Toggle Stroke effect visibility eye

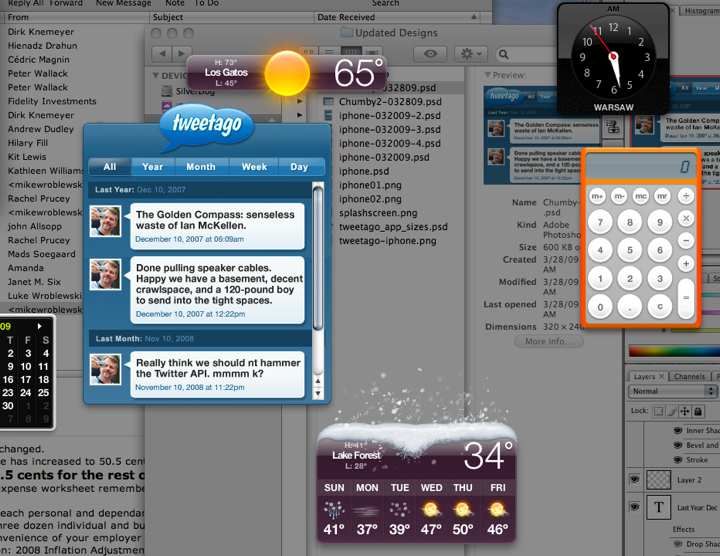(x=678, y=460)
